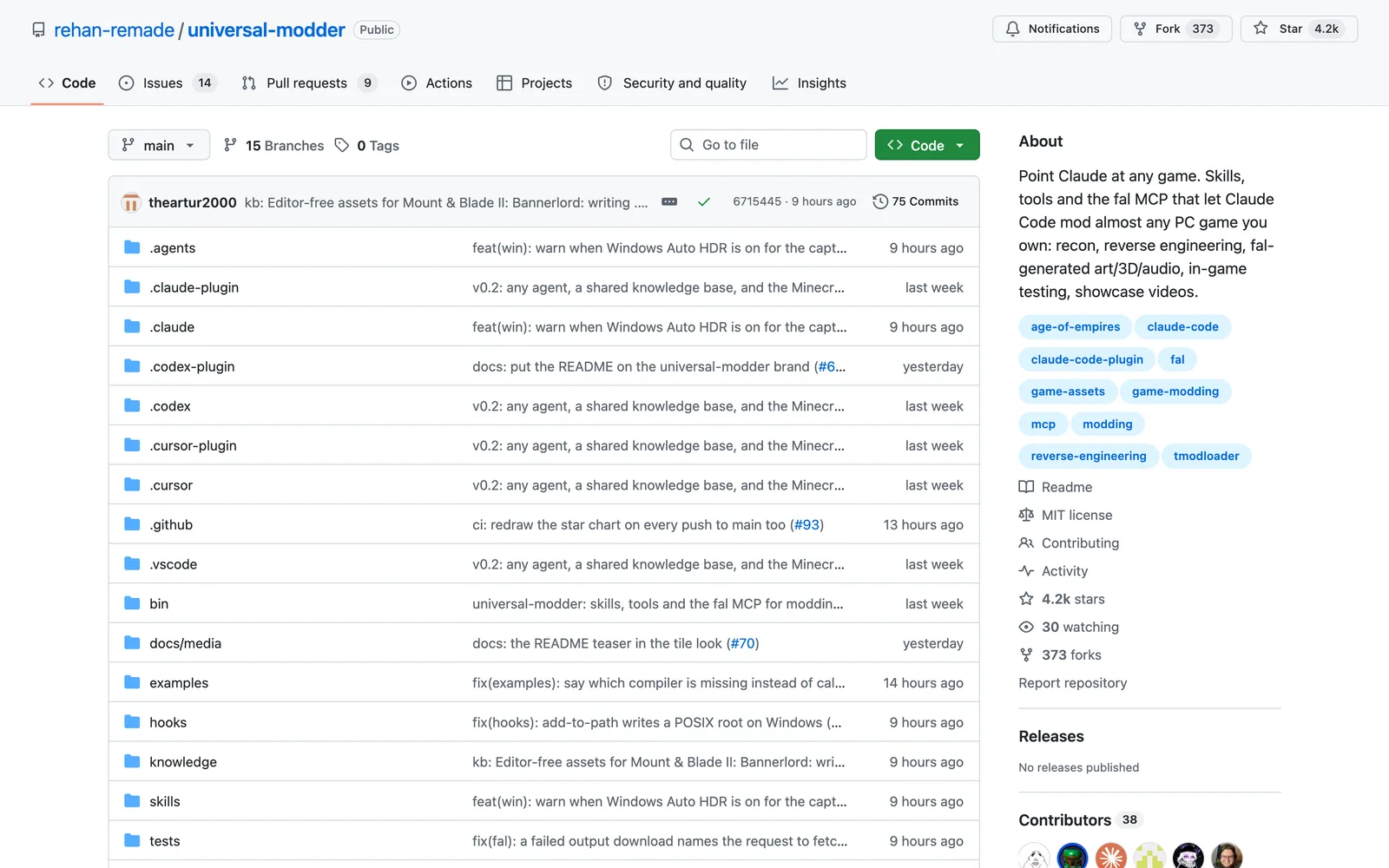Open pull request #93 link

806,524
